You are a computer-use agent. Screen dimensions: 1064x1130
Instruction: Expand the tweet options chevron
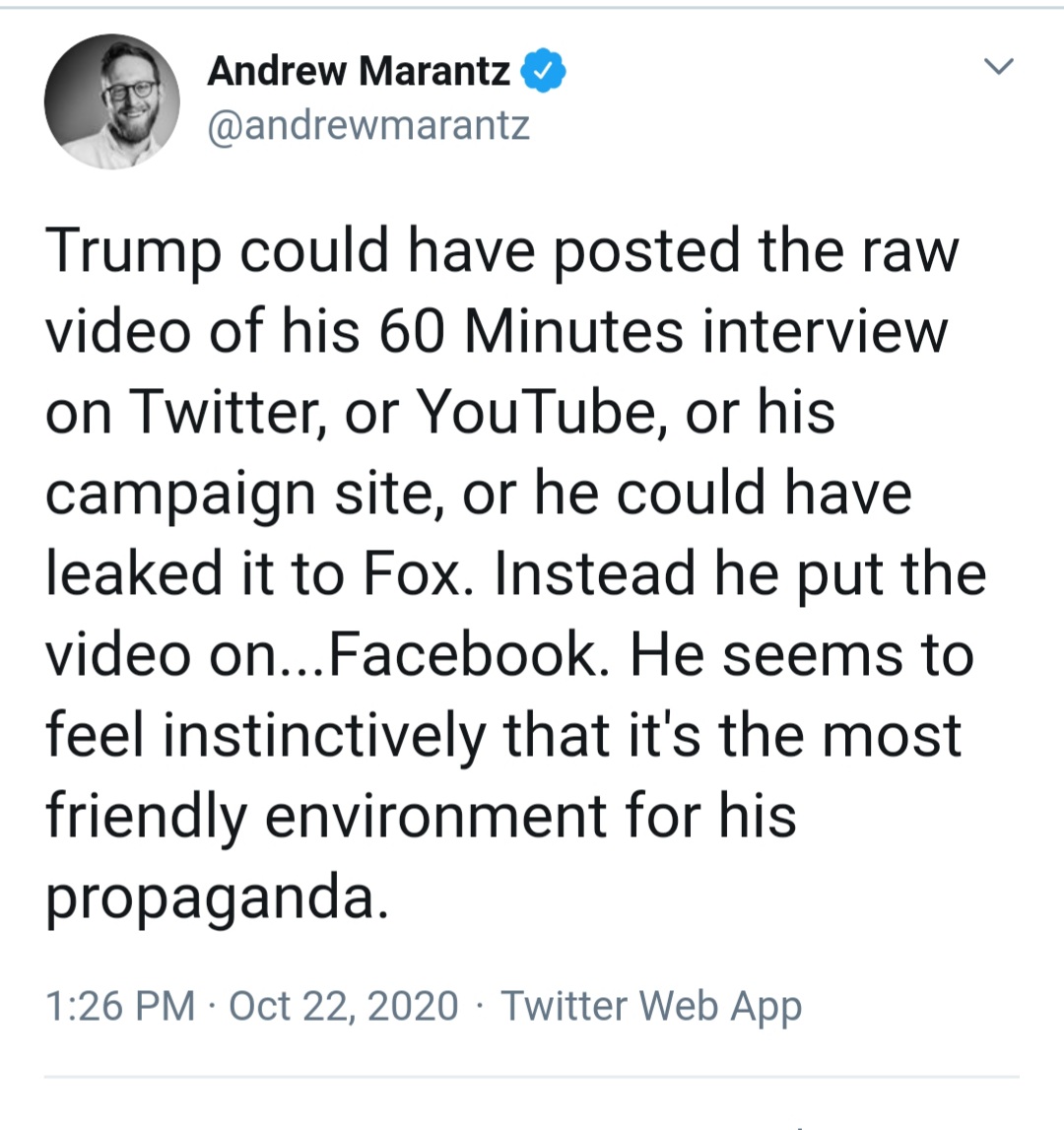pyautogui.click(x=999, y=67)
